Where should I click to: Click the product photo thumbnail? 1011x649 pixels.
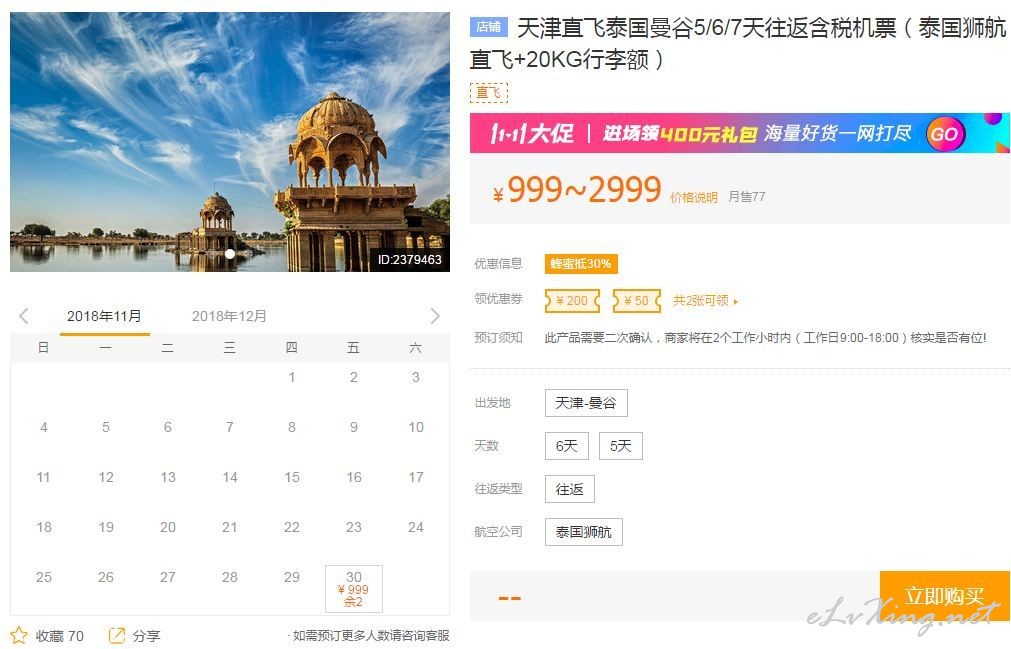[230, 142]
